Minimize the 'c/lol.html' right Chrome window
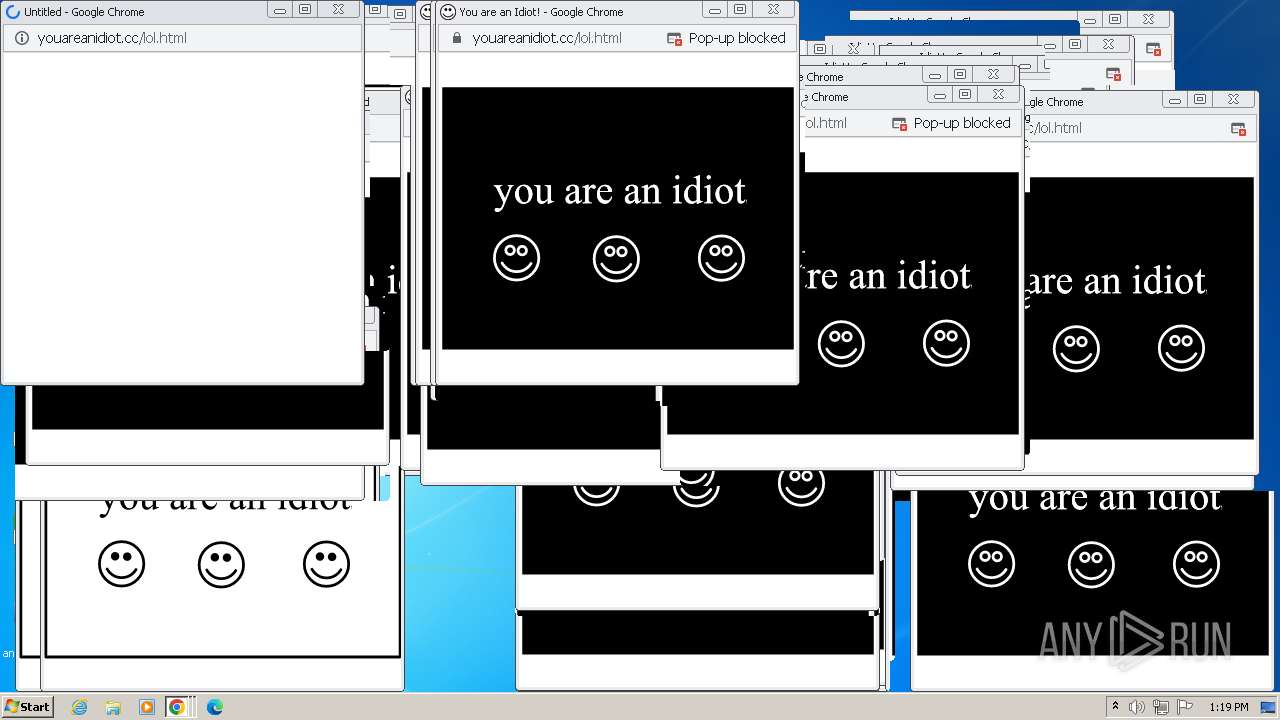 coord(1175,99)
